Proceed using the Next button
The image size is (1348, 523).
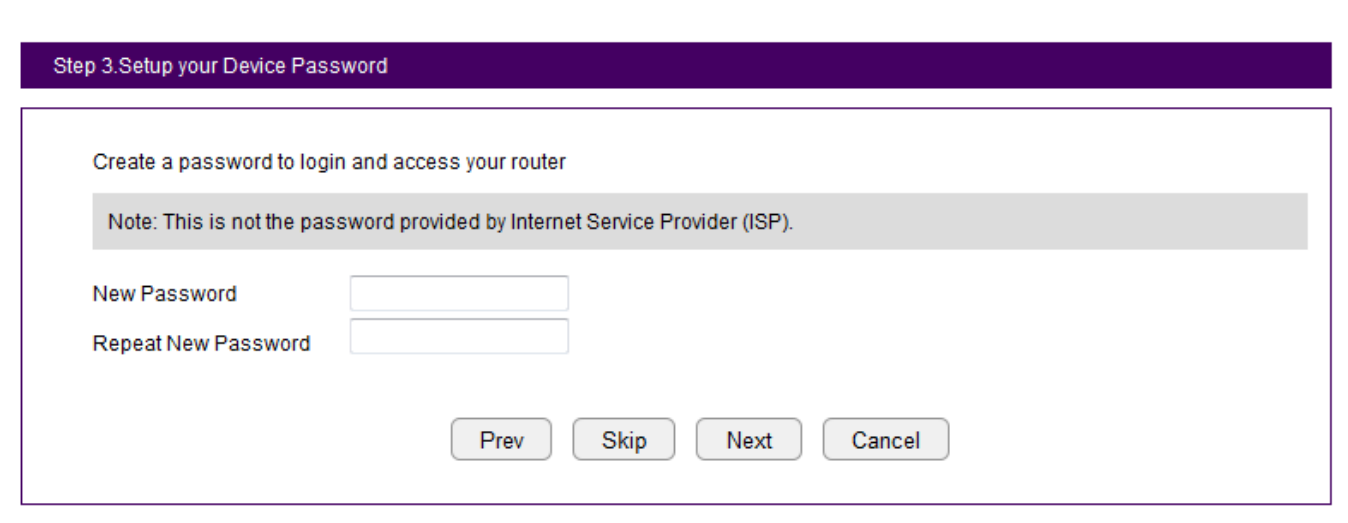click(748, 440)
